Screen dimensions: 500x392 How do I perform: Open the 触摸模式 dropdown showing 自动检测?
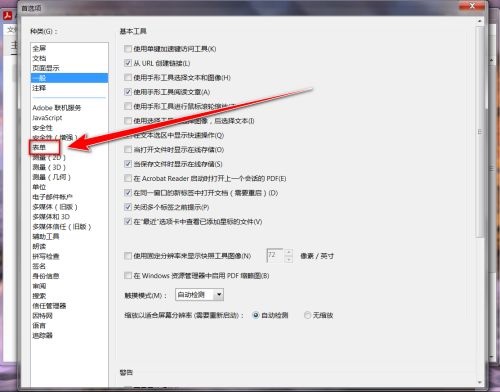(x=199, y=295)
